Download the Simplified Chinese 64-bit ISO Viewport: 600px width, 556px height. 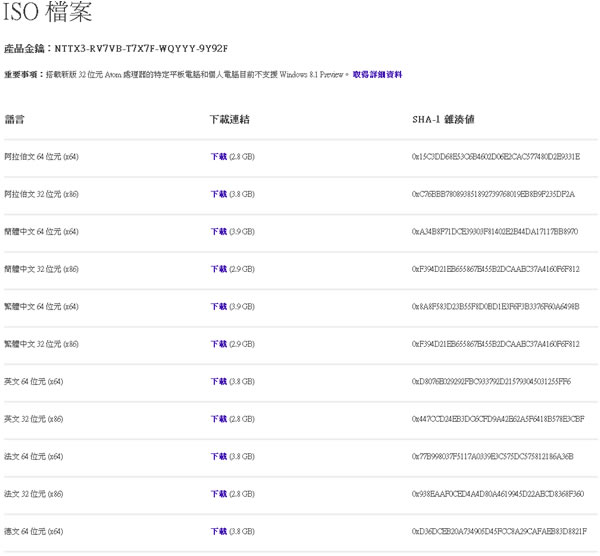(x=218, y=232)
